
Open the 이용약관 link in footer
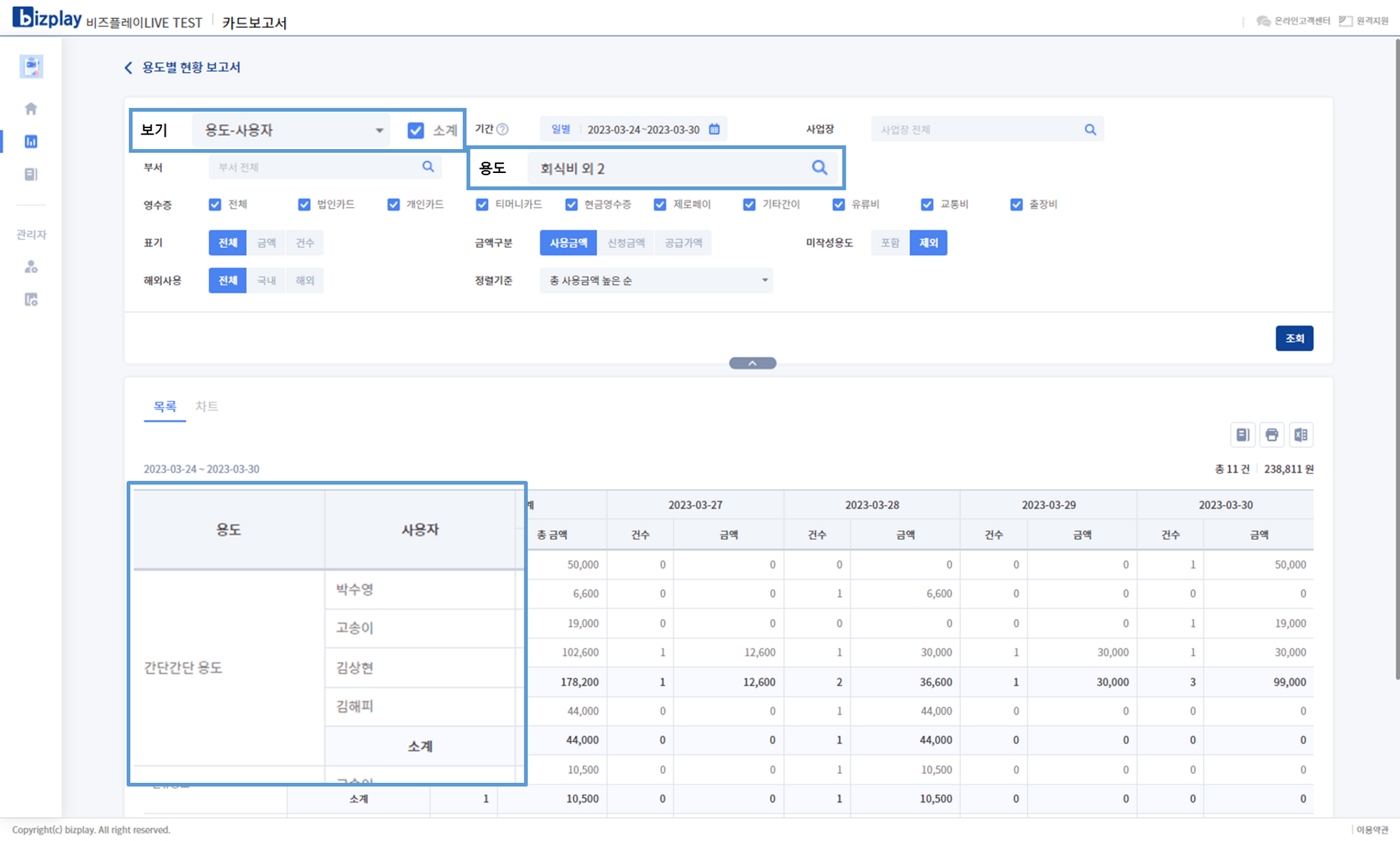coord(1372,830)
